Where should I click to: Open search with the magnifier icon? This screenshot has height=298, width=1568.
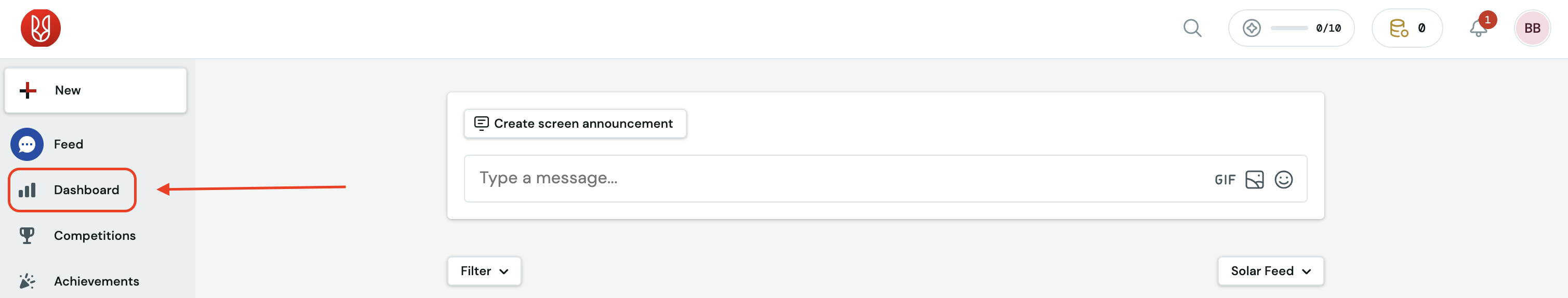1192,28
